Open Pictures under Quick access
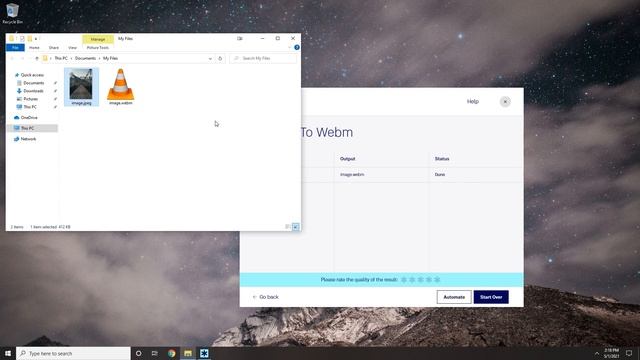Viewport: 640px width, 360px height. [31, 99]
